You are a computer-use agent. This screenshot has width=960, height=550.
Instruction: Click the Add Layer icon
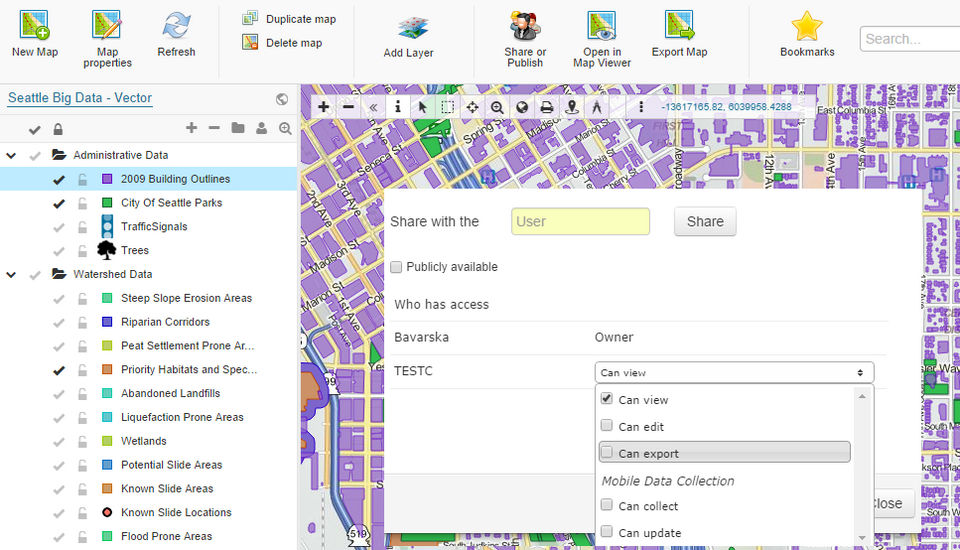click(x=412, y=29)
